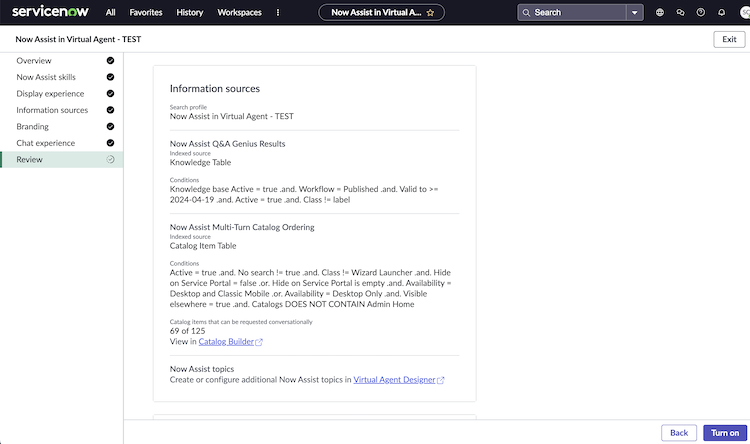Image resolution: width=750 pixels, height=444 pixels.
Task: Click the Knowledge Table text
Action: tap(200, 163)
